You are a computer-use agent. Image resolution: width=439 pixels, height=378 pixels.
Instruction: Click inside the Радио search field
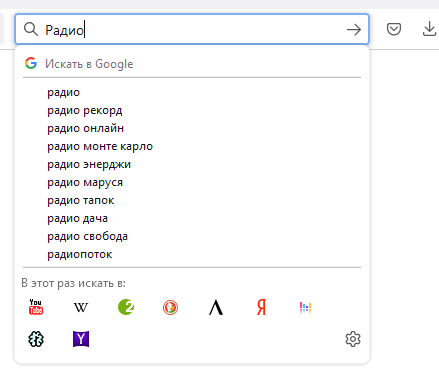[x=193, y=30]
